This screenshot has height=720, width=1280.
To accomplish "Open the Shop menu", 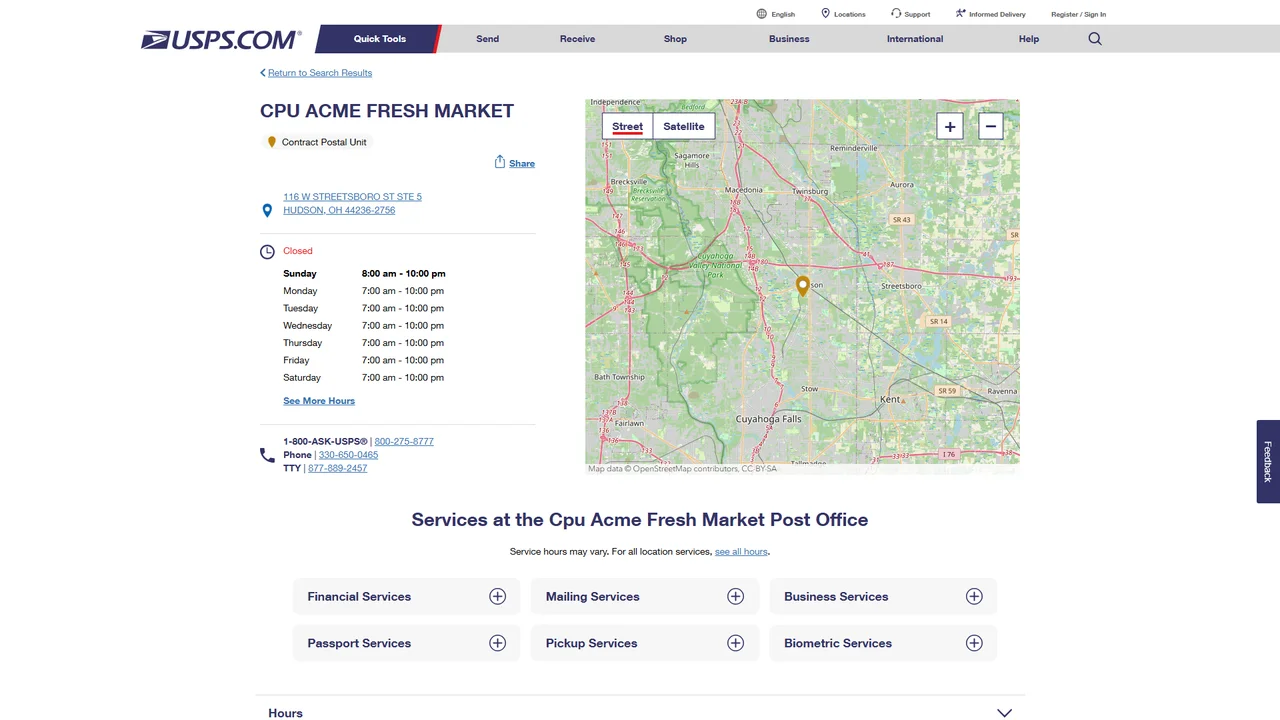I will (x=675, y=39).
